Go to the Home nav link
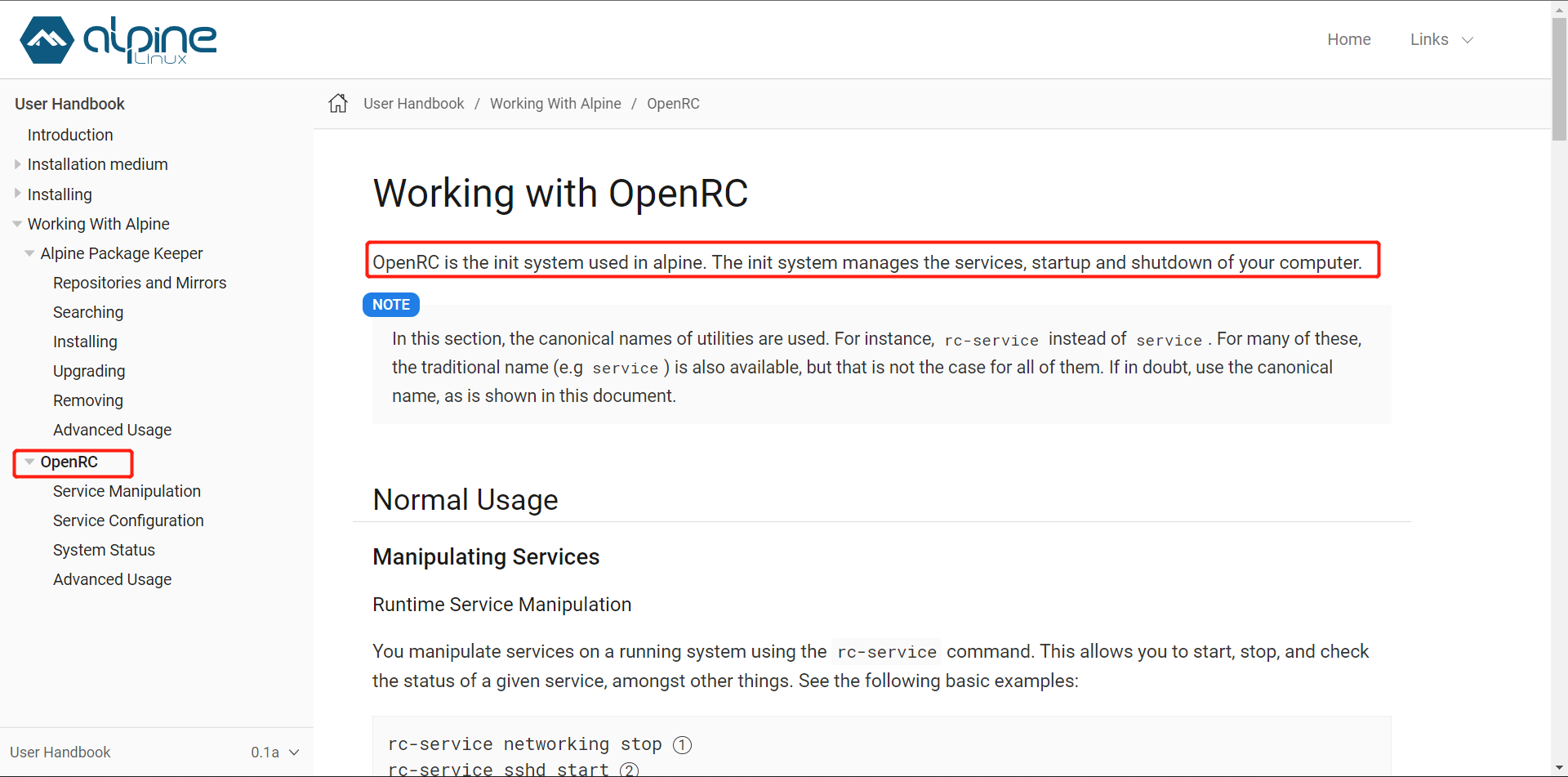1568x777 pixels. 1348,39
